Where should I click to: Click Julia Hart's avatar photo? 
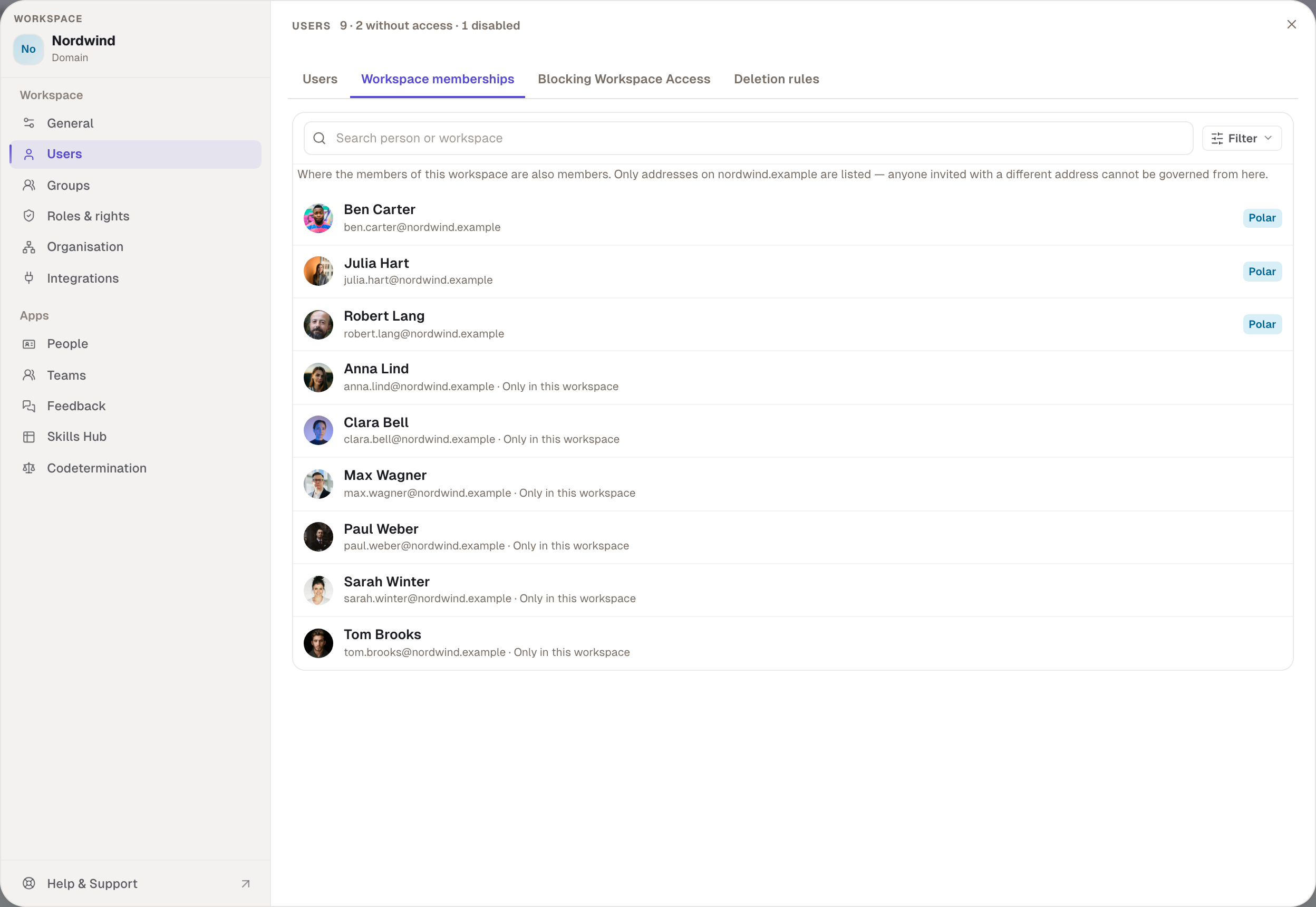318,271
